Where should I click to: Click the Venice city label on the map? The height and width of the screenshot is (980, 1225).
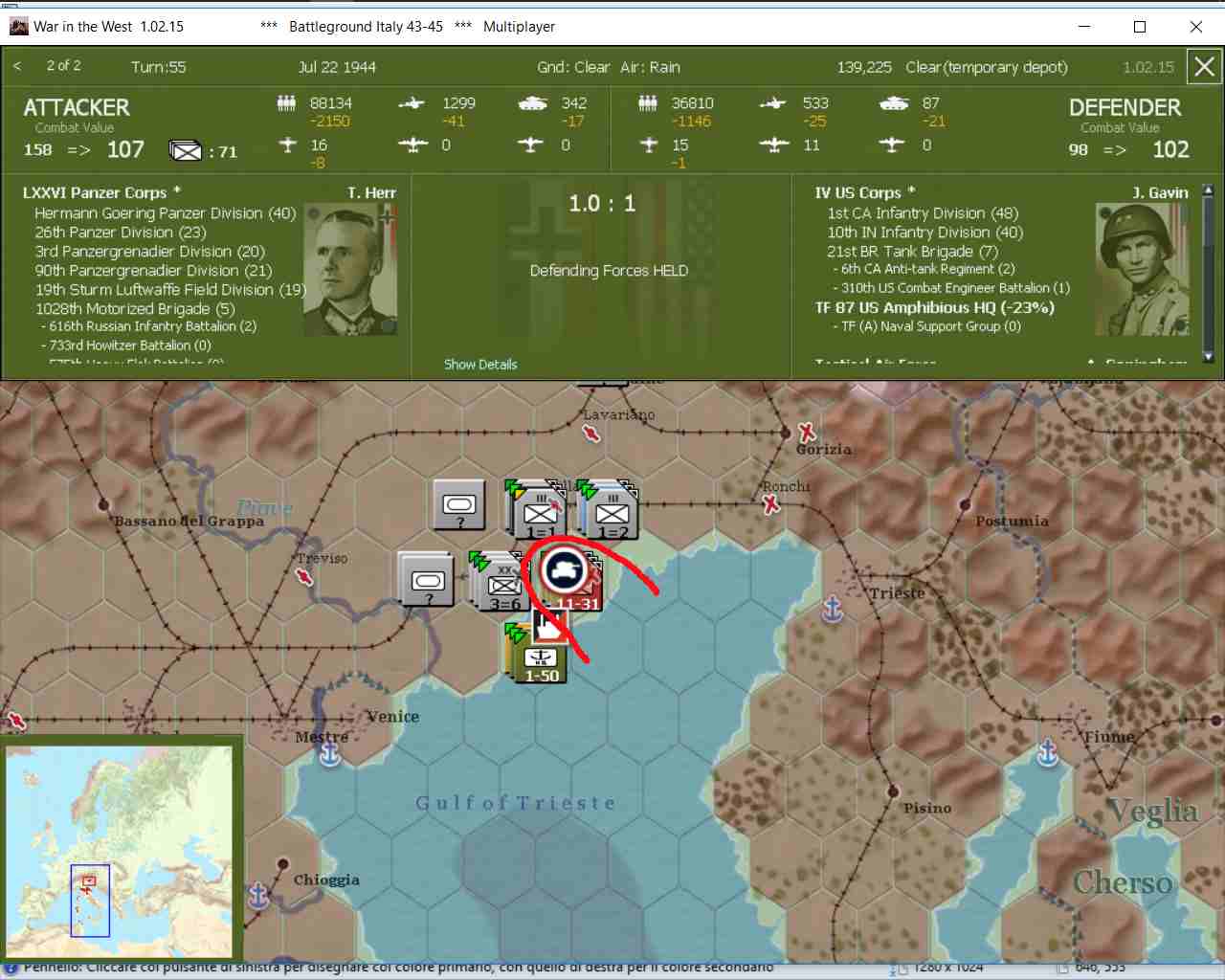(x=392, y=717)
